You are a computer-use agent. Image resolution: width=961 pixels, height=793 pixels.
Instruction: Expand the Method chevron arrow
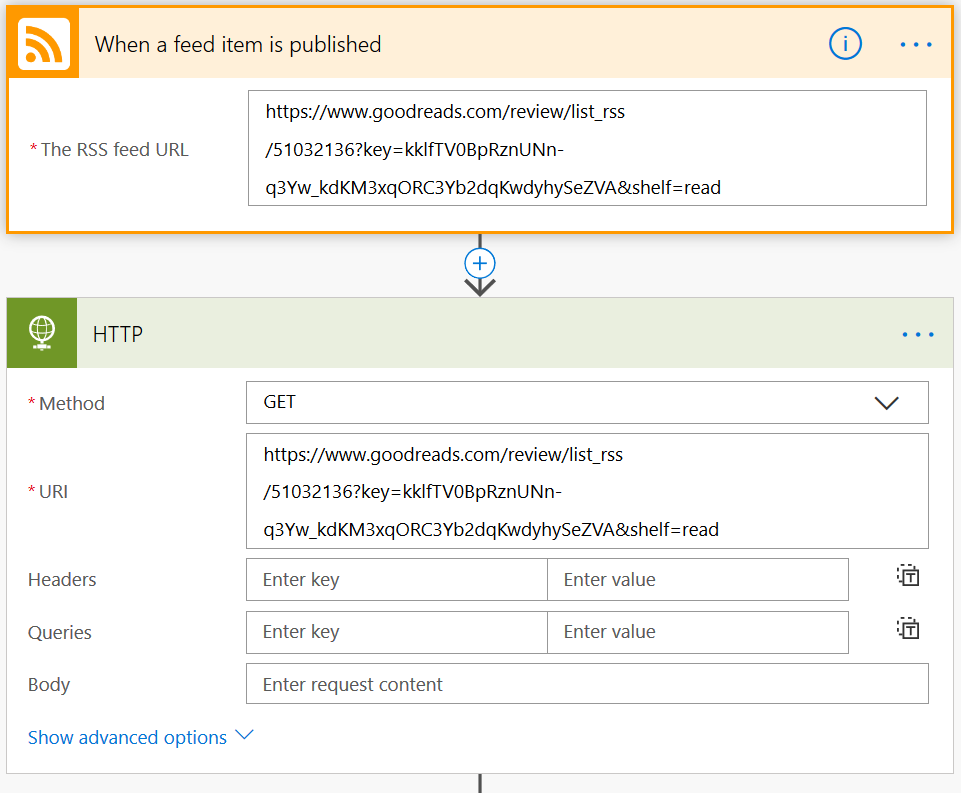(x=886, y=403)
